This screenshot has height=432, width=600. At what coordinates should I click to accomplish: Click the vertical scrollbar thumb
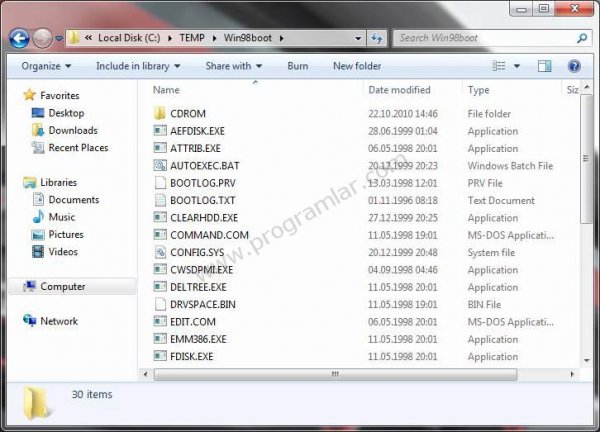[587, 159]
